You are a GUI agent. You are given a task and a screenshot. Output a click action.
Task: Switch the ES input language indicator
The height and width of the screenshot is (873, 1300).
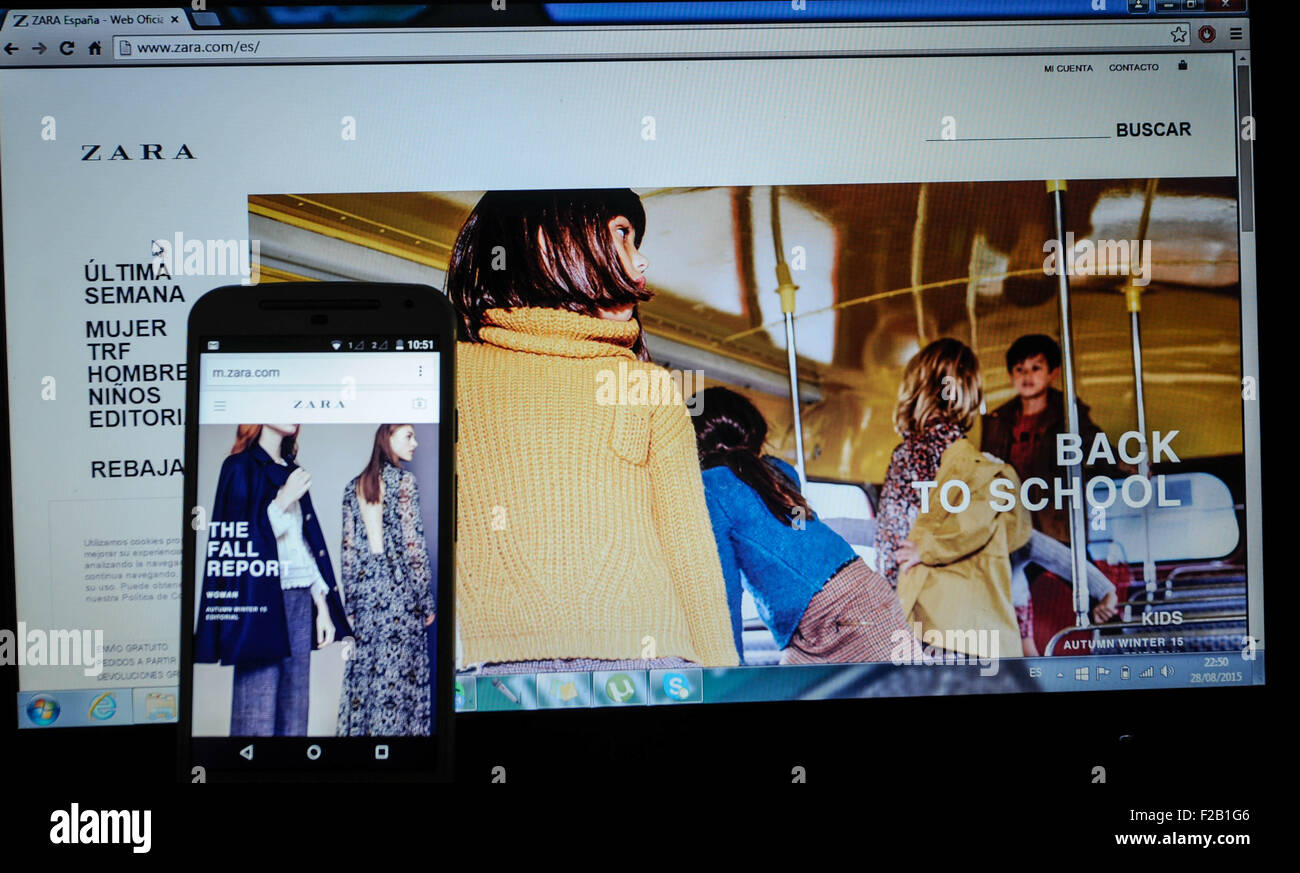click(1035, 673)
